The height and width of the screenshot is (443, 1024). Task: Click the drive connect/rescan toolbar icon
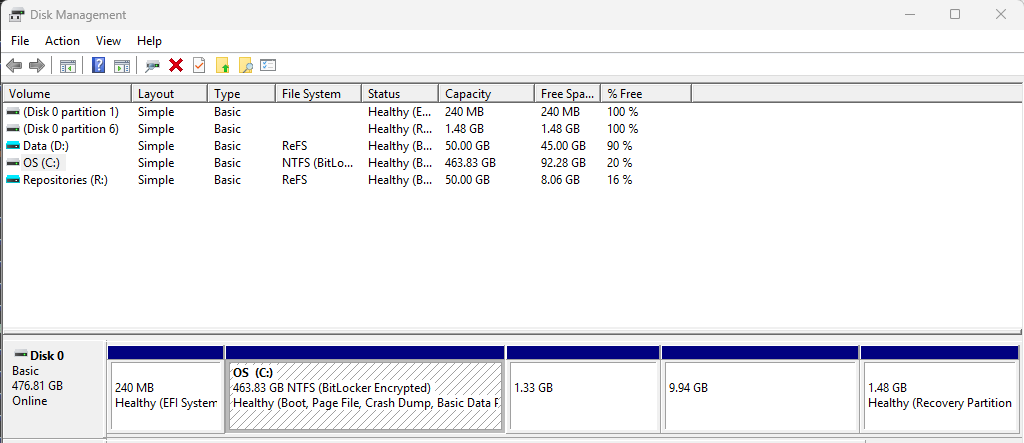click(152, 66)
